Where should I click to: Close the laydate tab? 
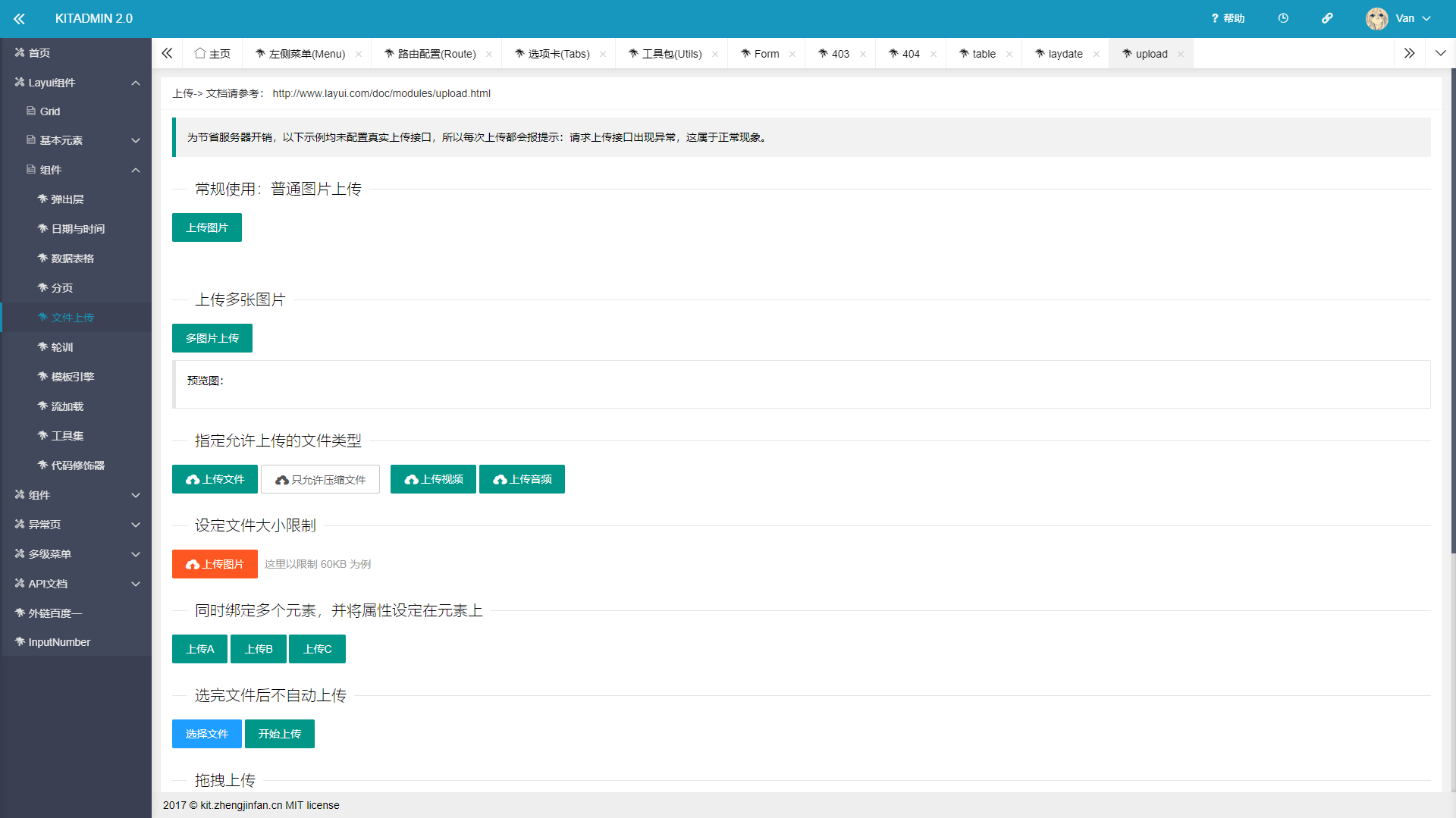(x=1097, y=54)
